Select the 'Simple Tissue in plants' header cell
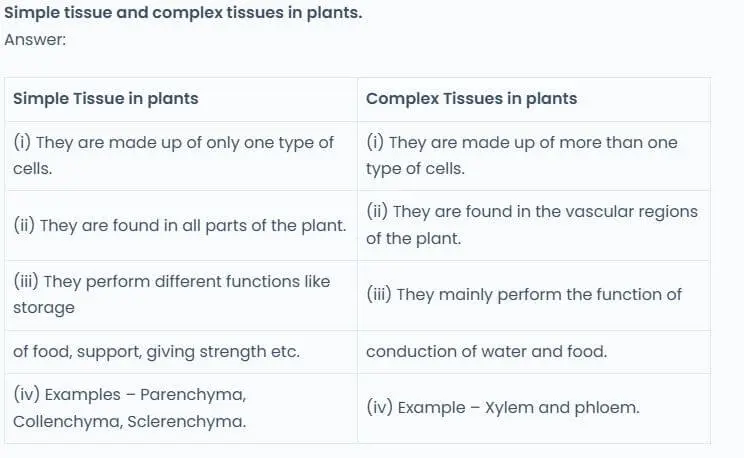 tap(106, 98)
